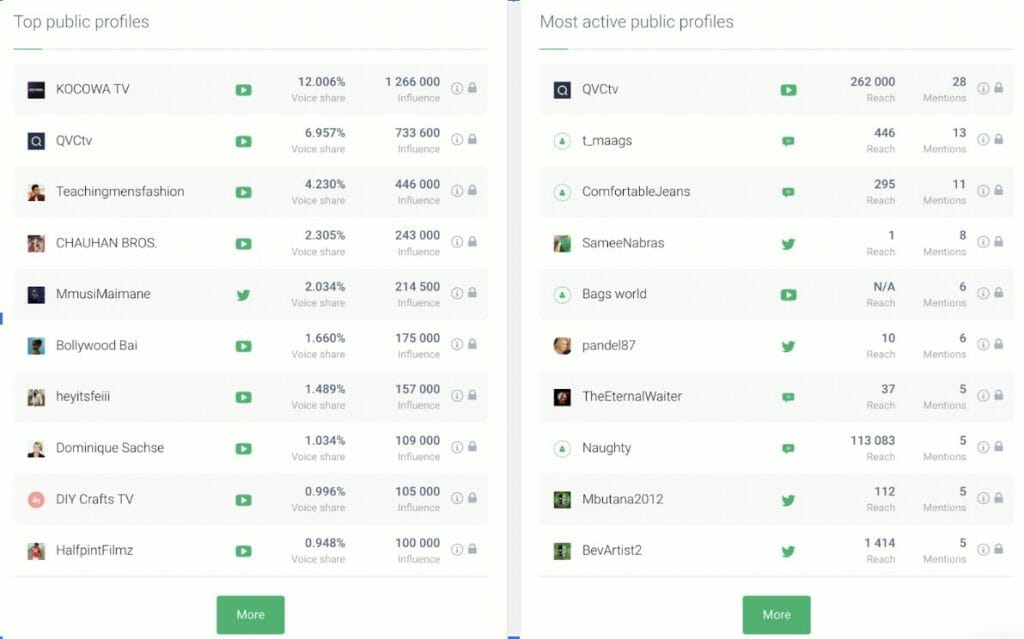The image size is (1024, 639).
Task: Click the Twitter icon next to SameeNabras
Action: (788, 244)
